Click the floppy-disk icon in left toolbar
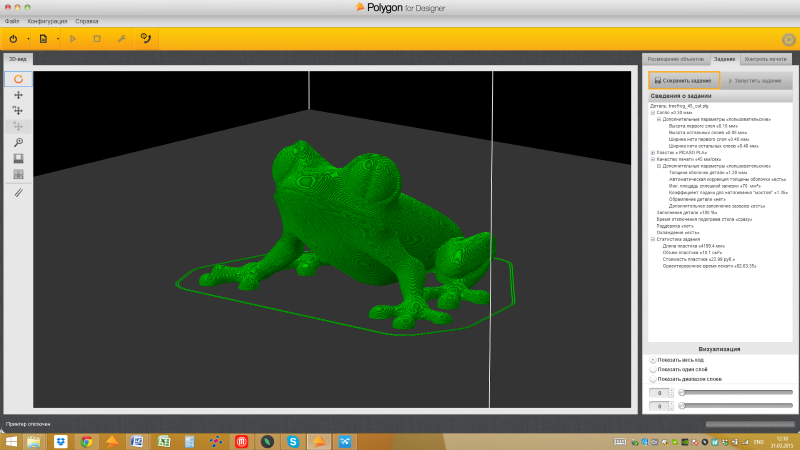Image resolution: width=800 pixels, height=450 pixels. coord(18,159)
